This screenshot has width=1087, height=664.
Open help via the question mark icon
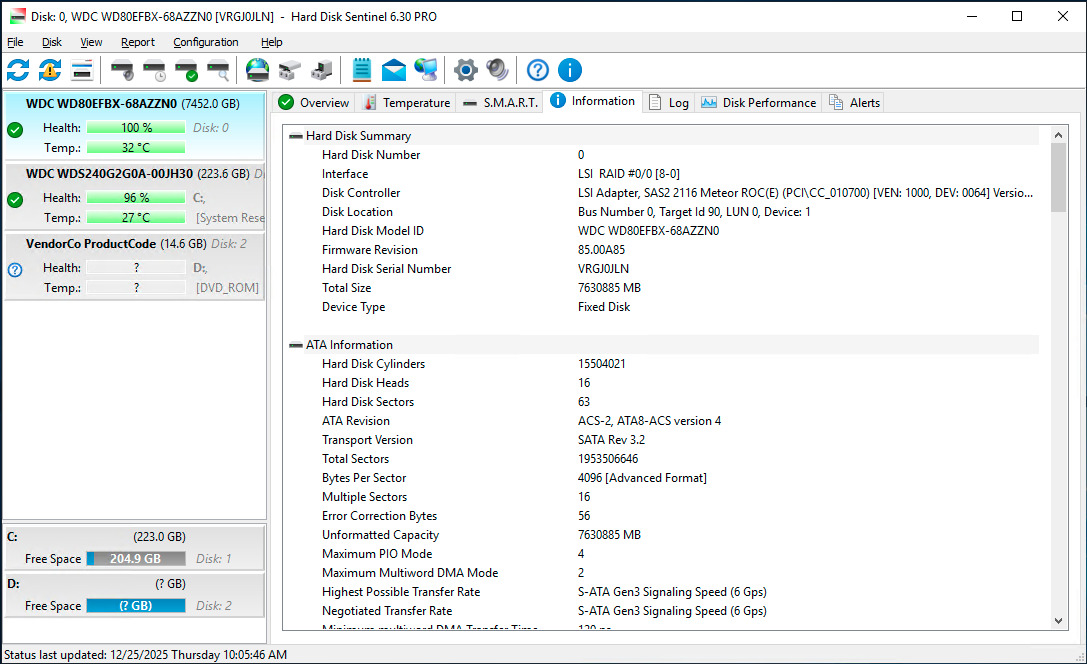537,70
